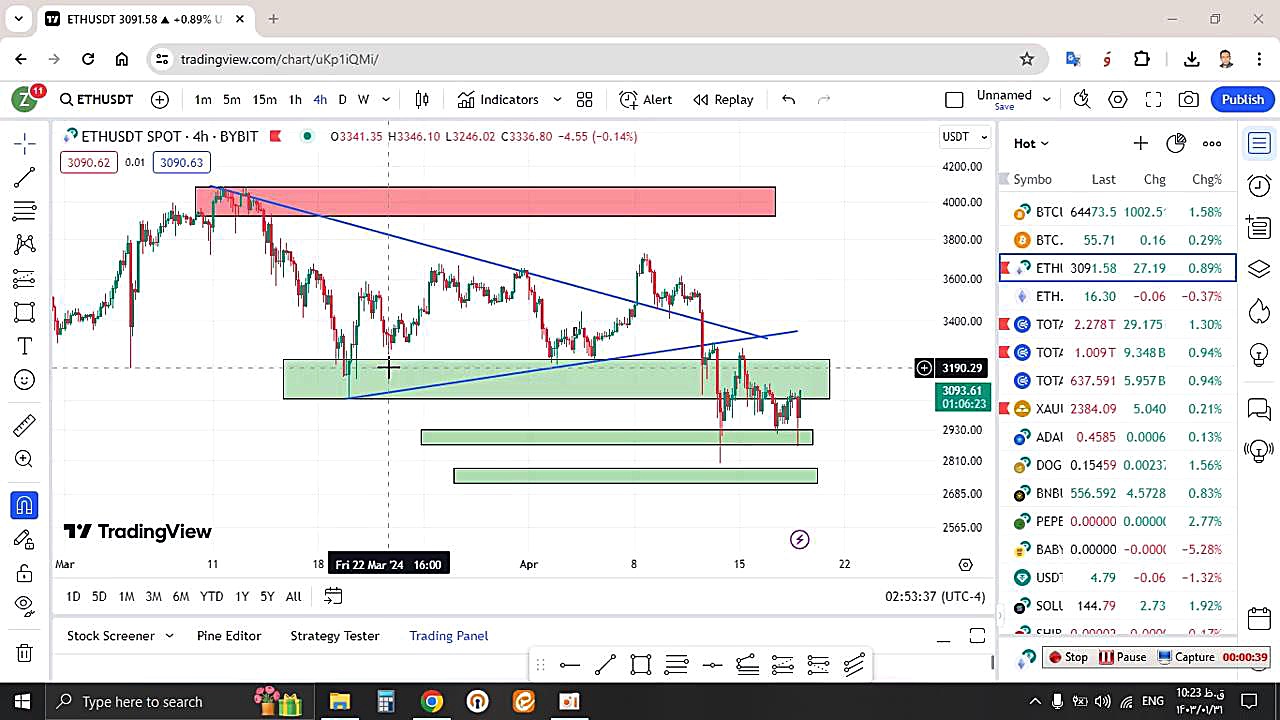Image resolution: width=1280 pixels, height=720 pixels.
Task: Open the hotlists flame icon
Action: (1259, 312)
